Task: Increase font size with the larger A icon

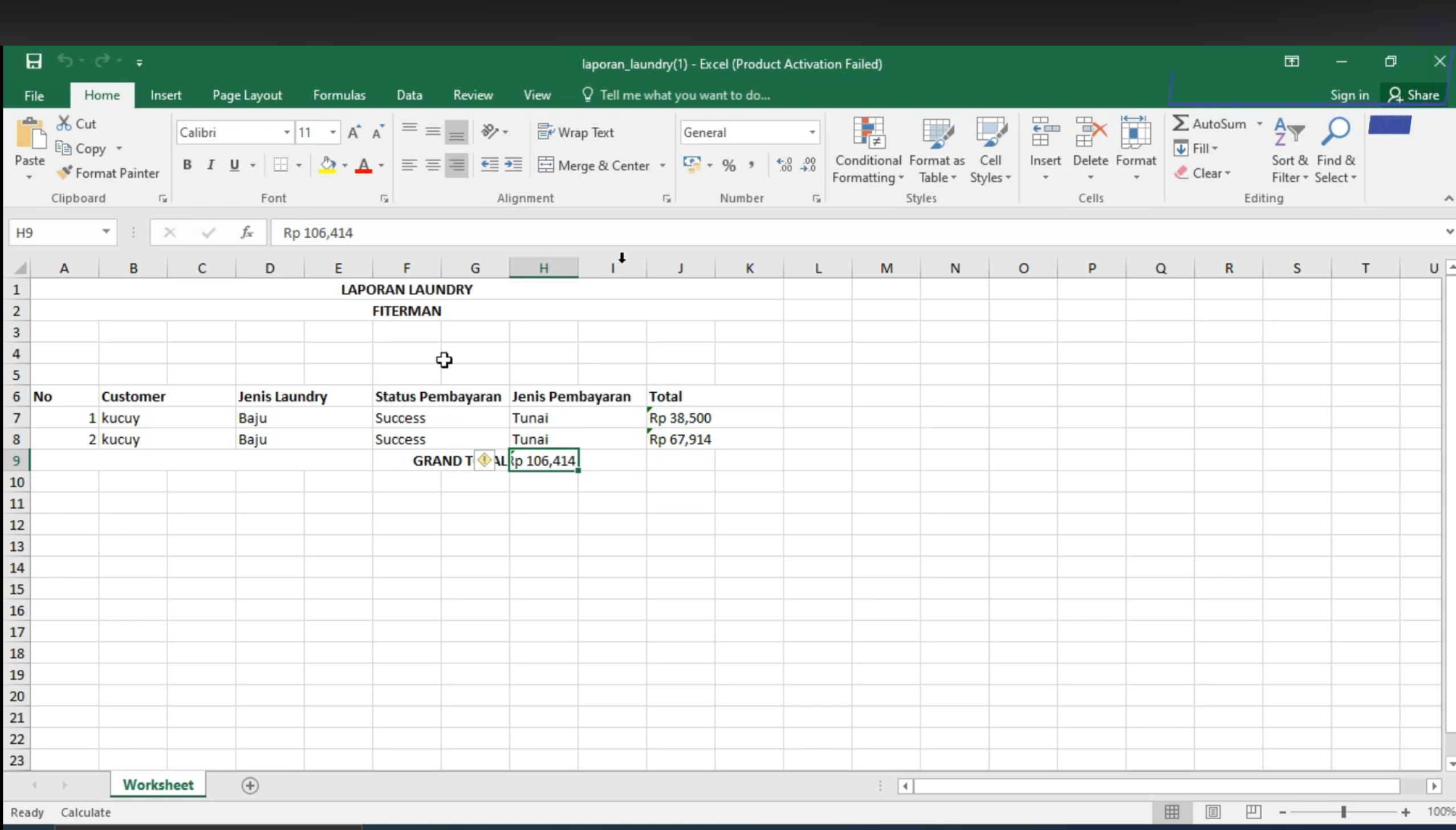Action: coord(354,132)
